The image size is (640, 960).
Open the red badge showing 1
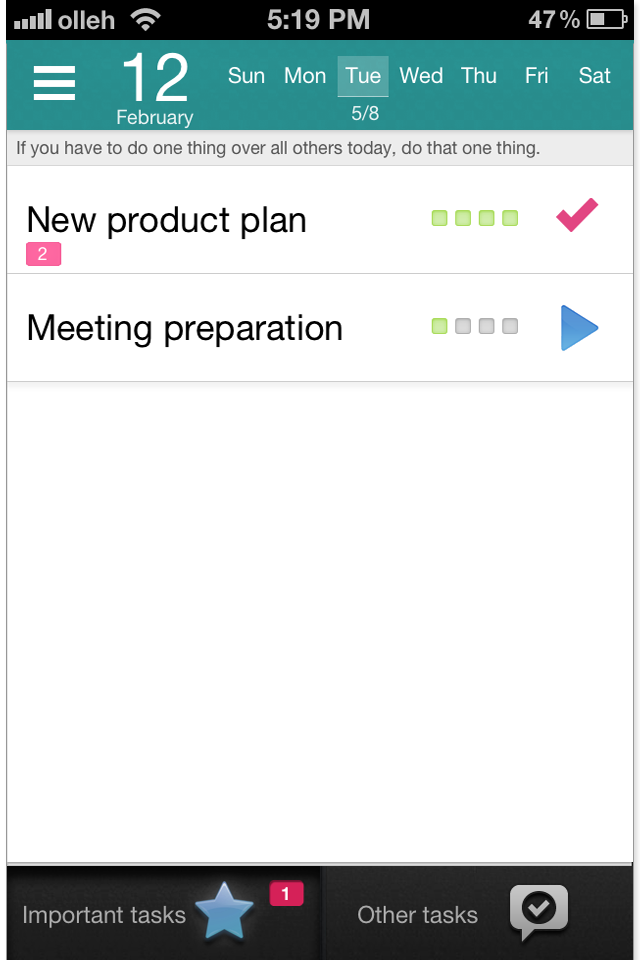[x=286, y=894]
